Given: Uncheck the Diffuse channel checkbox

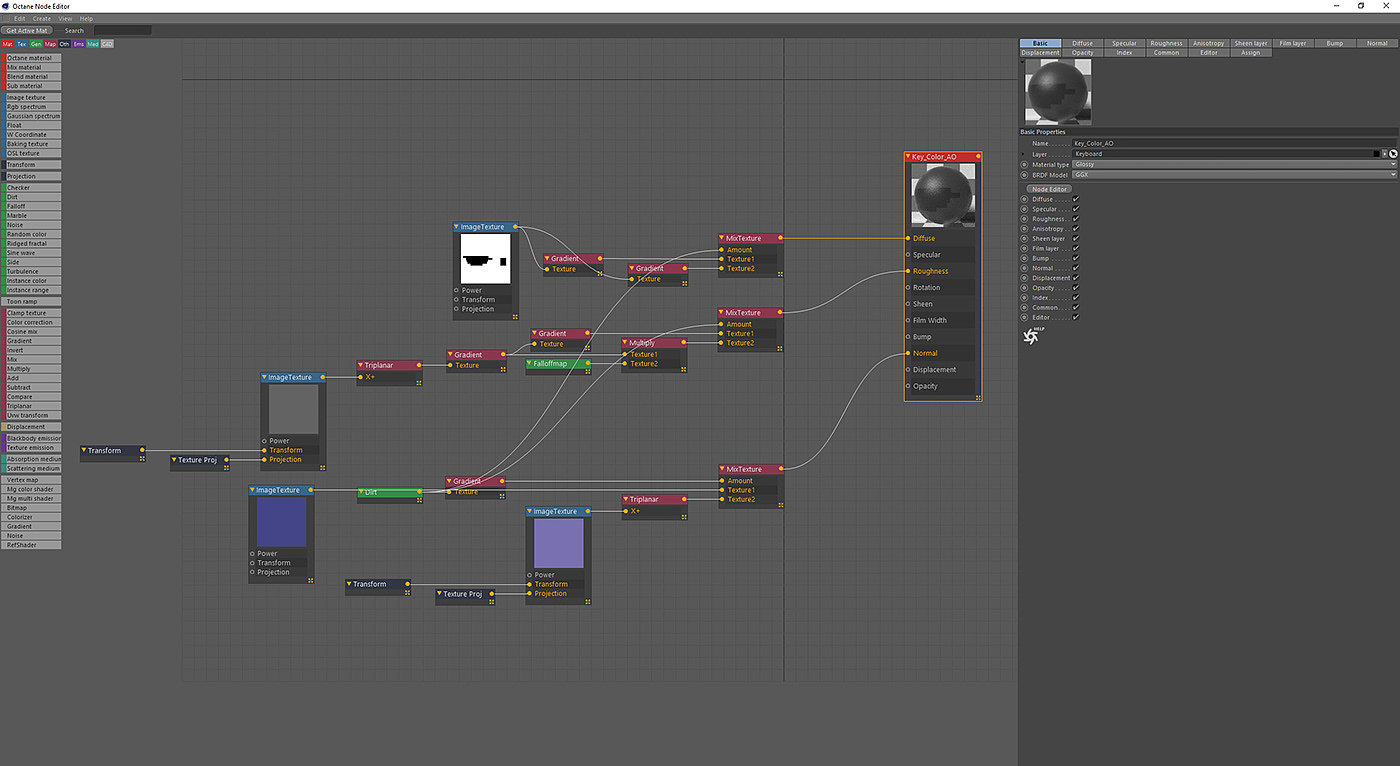Looking at the screenshot, I should (x=1076, y=199).
